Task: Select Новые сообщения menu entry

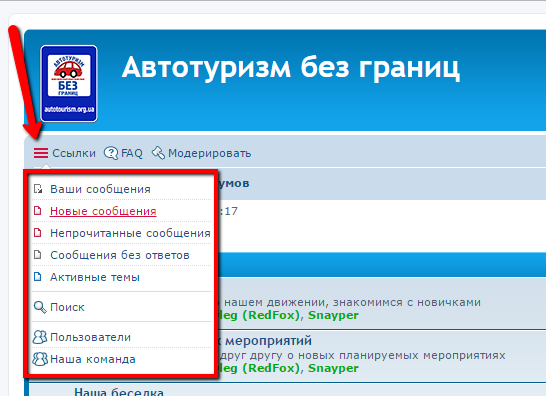Action: click(x=103, y=211)
